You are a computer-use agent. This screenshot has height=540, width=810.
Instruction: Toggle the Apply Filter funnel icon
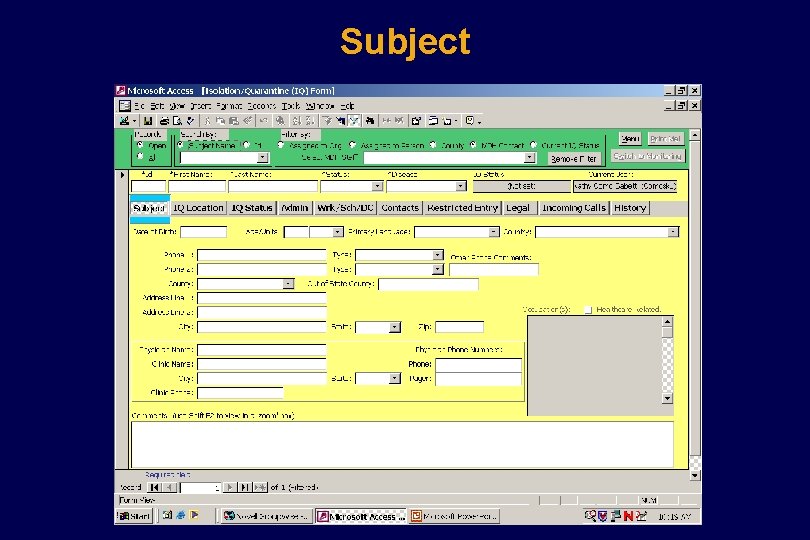[x=354, y=121]
